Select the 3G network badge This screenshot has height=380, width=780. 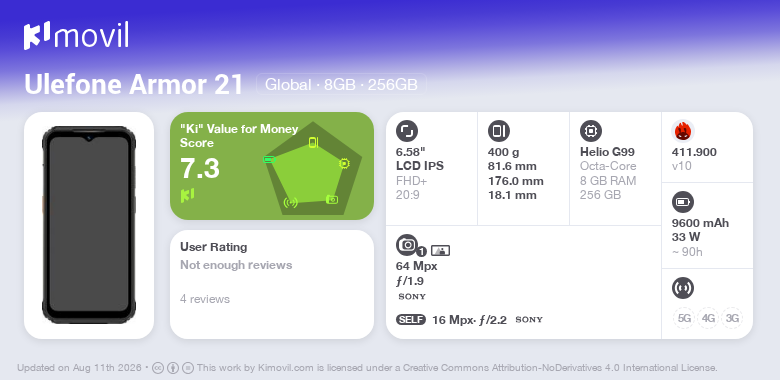(x=732, y=318)
